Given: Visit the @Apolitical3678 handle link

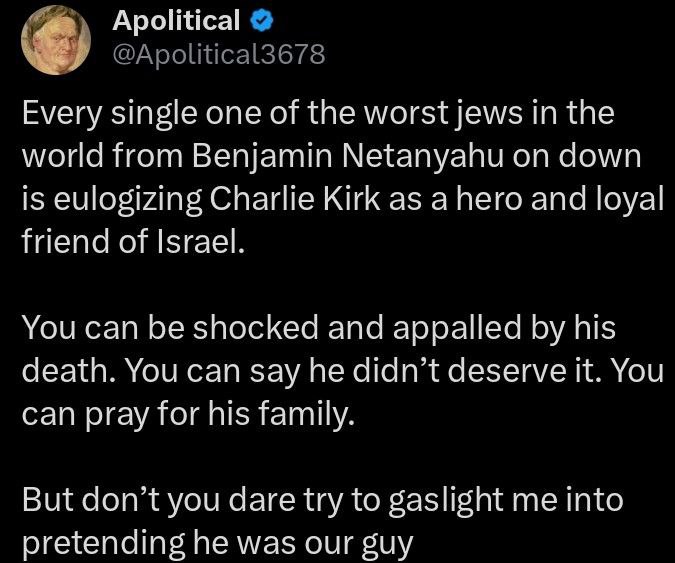Looking at the screenshot, I should [219, 55].
